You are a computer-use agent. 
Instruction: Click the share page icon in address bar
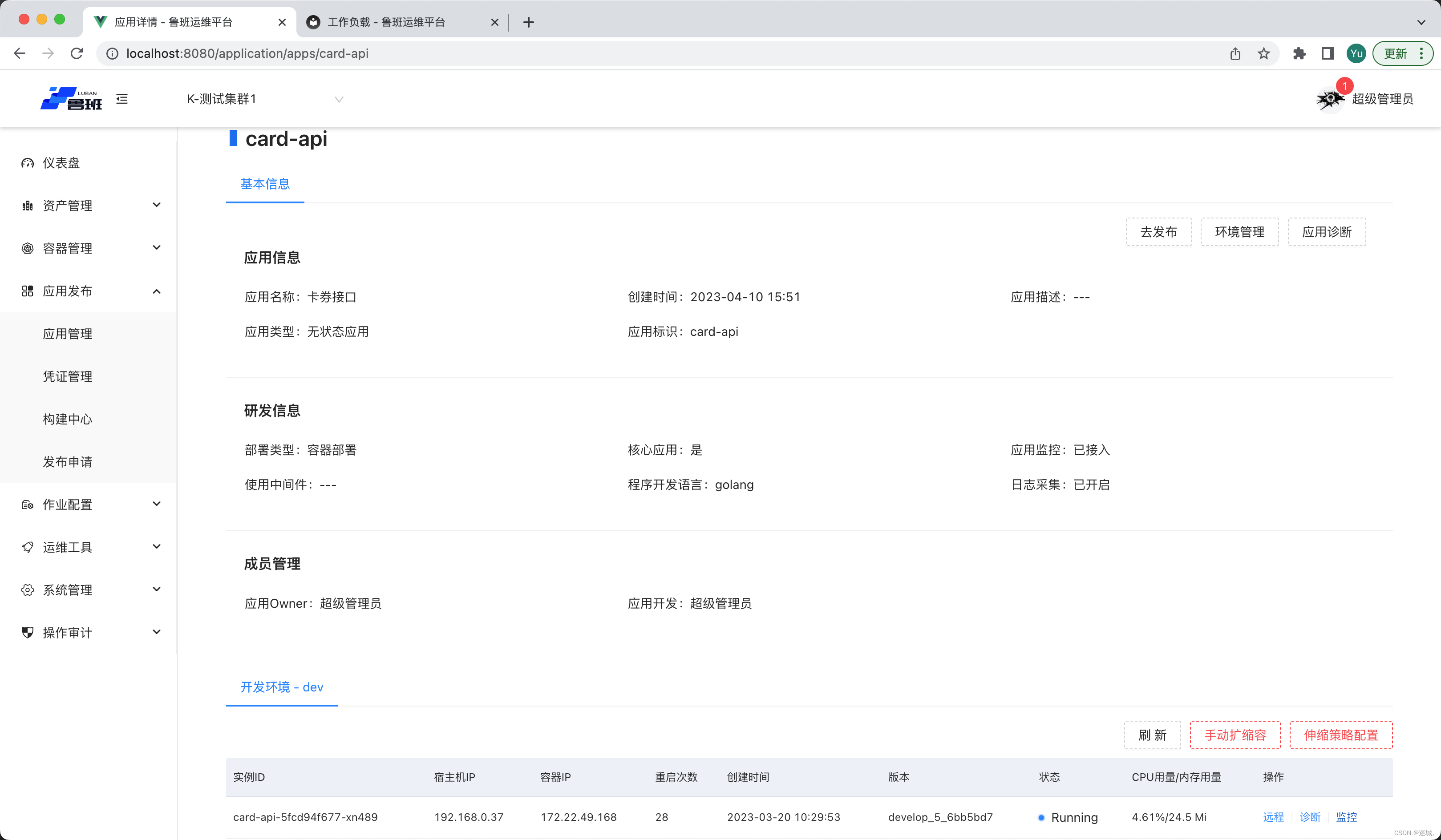(x=1235, y=53)
